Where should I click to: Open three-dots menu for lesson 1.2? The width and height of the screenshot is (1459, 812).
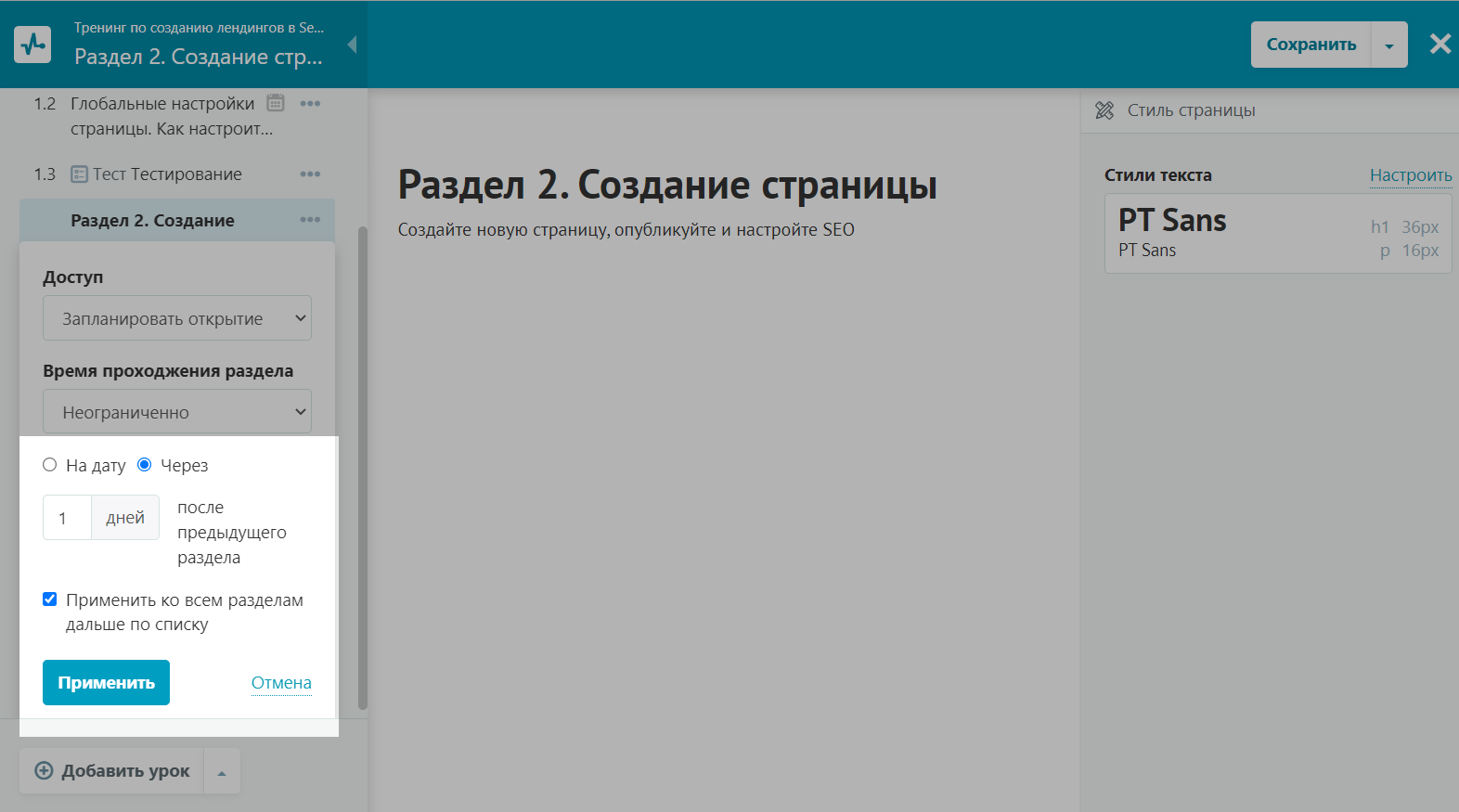click(310, 104)
